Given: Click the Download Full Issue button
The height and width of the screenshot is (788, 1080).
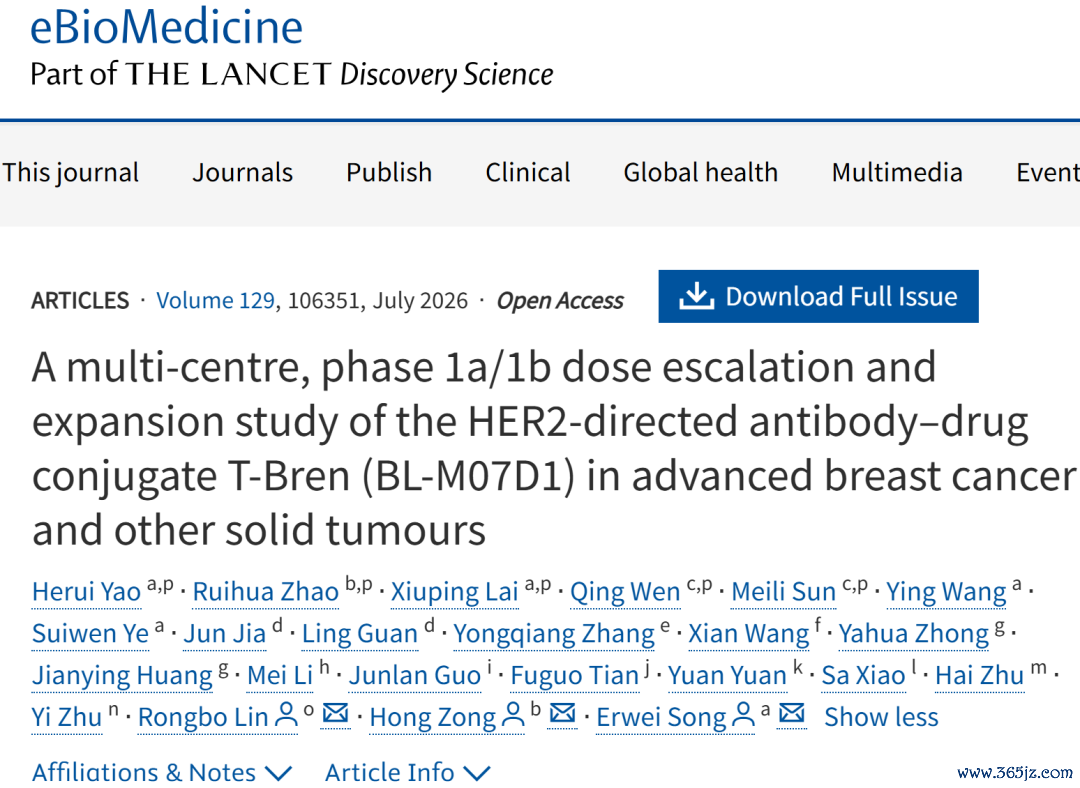Looking at the screenshot, I should point(818,296).
